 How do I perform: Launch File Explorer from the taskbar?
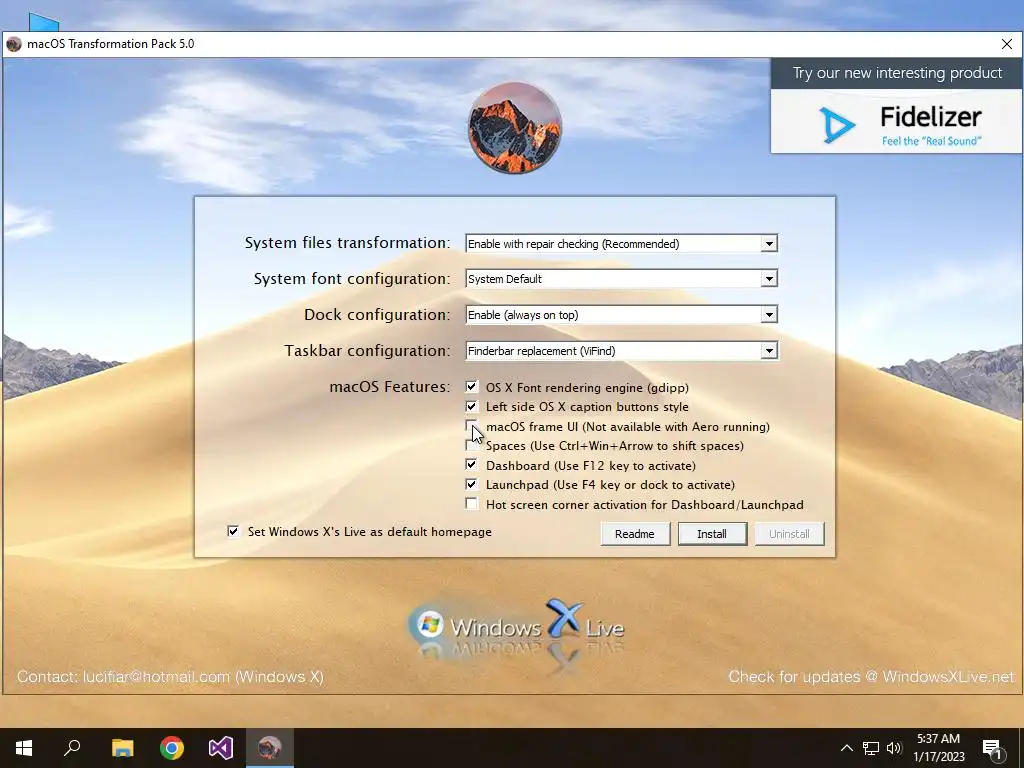tap(122, 748)
